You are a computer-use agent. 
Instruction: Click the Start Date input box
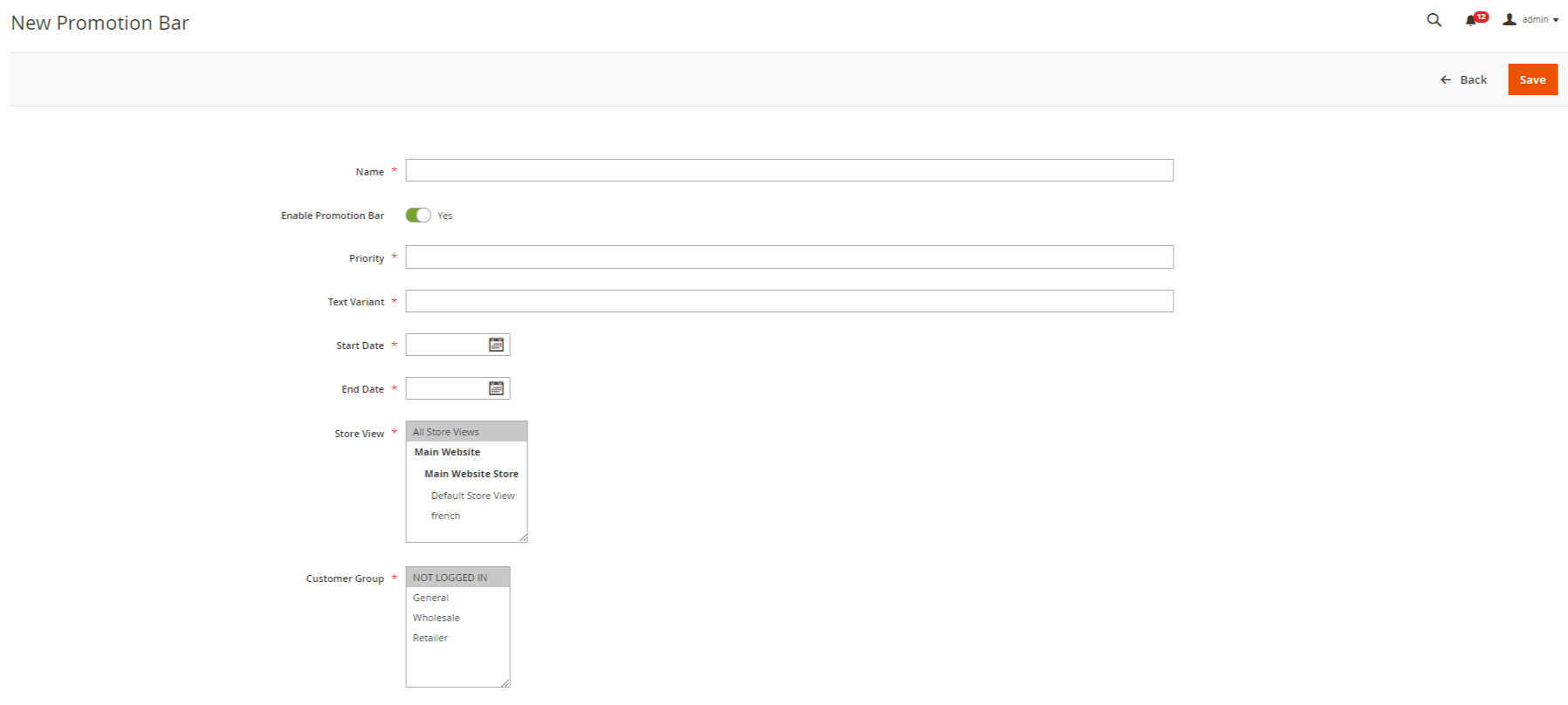[447, 345]
